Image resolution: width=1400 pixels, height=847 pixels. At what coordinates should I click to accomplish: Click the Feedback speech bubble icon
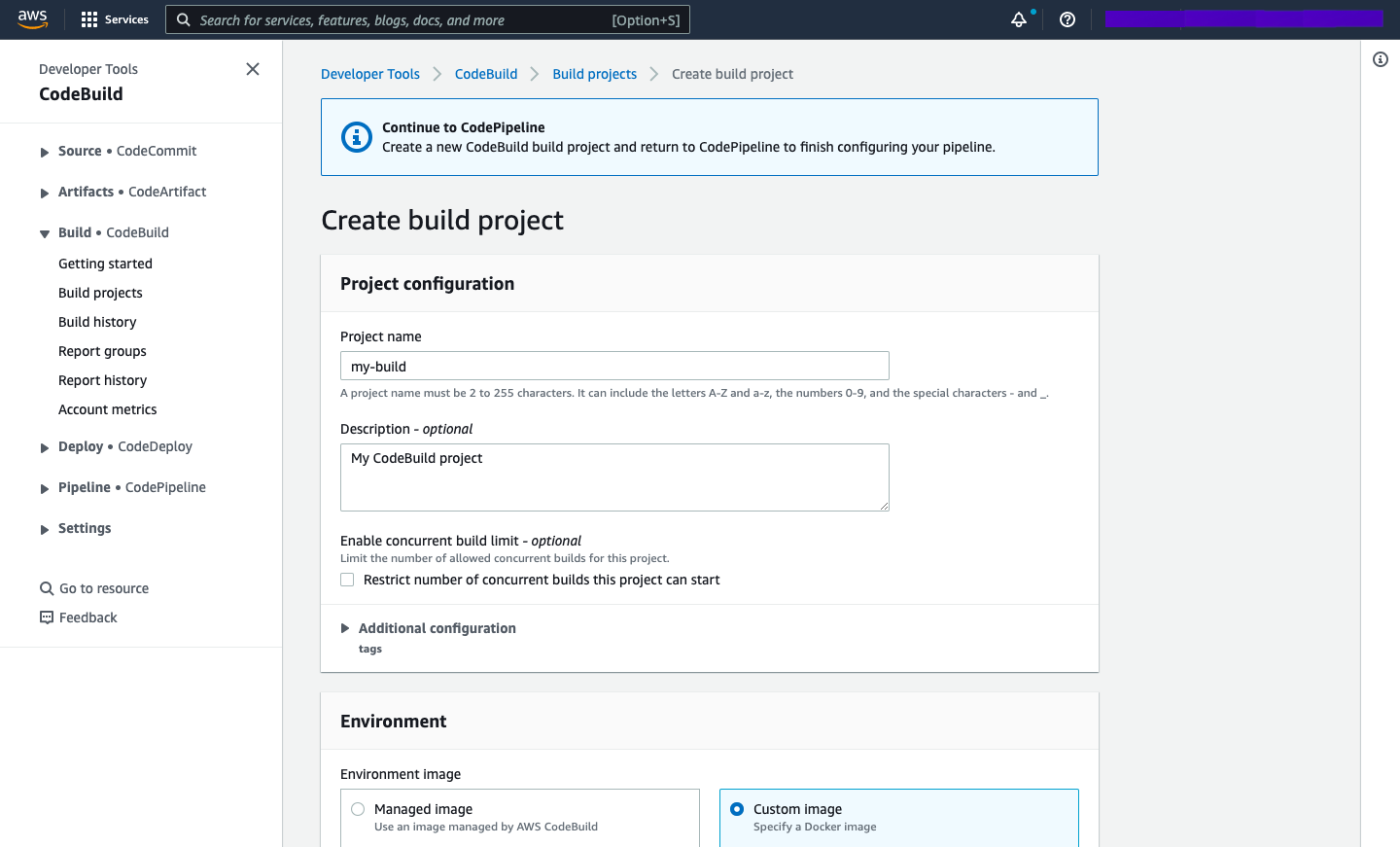[47, 618]
